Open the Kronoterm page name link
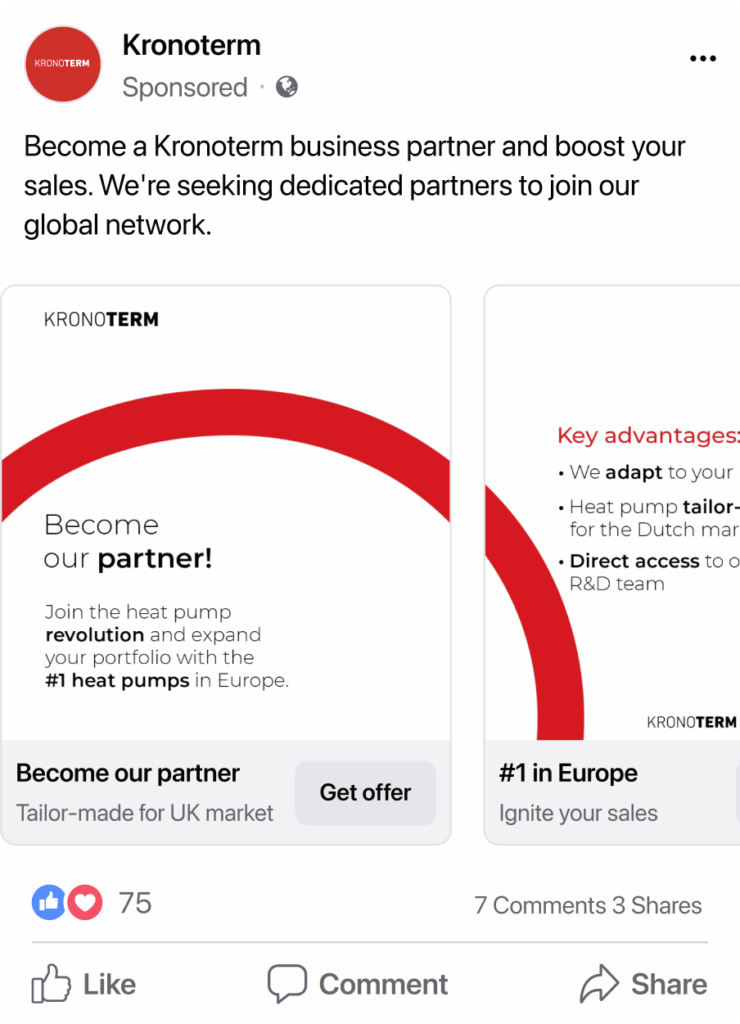The image size is (740, 1024). point(191,45)
